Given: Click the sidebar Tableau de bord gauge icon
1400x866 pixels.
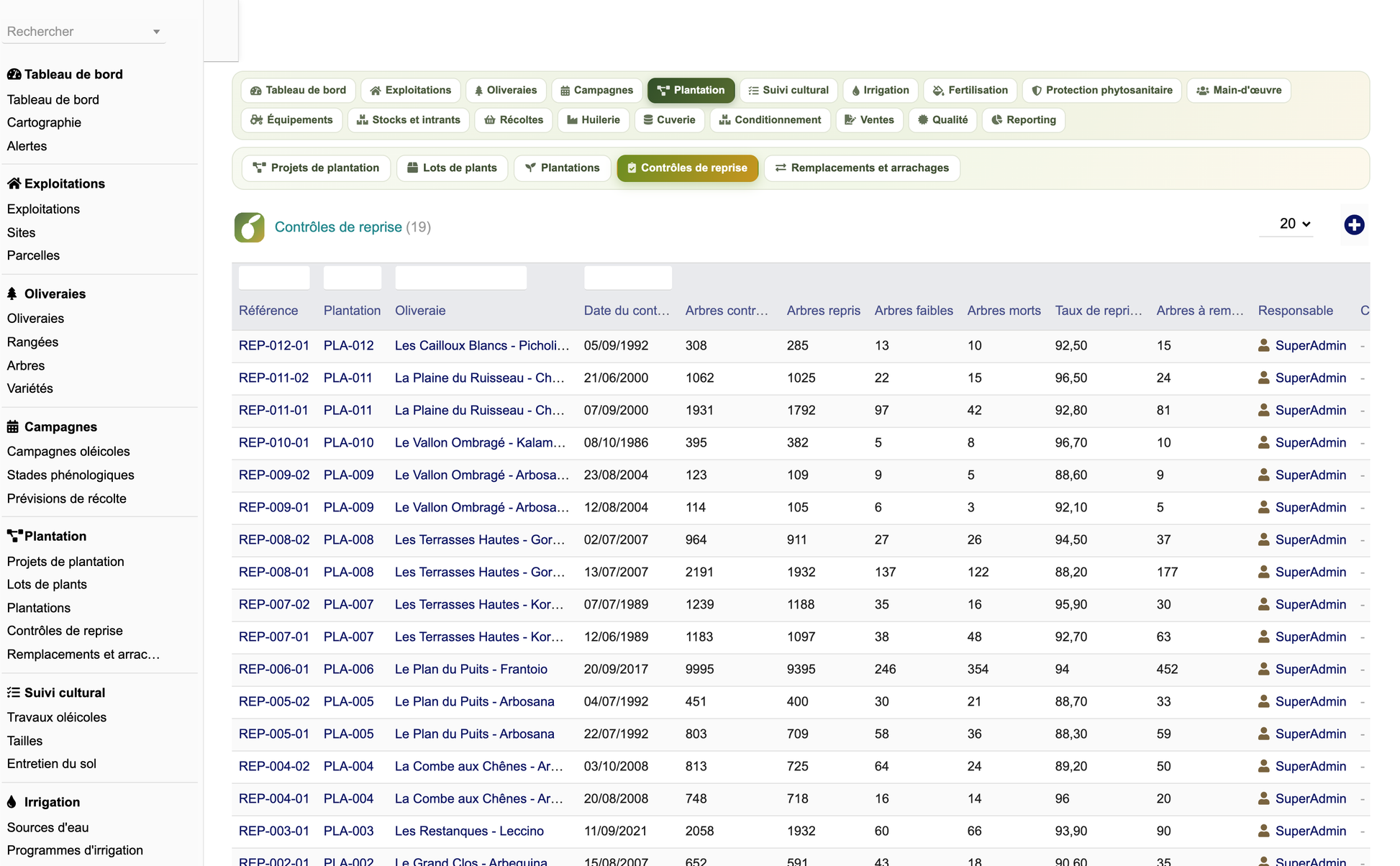Looking at the screenshot, I should point(14,75).
